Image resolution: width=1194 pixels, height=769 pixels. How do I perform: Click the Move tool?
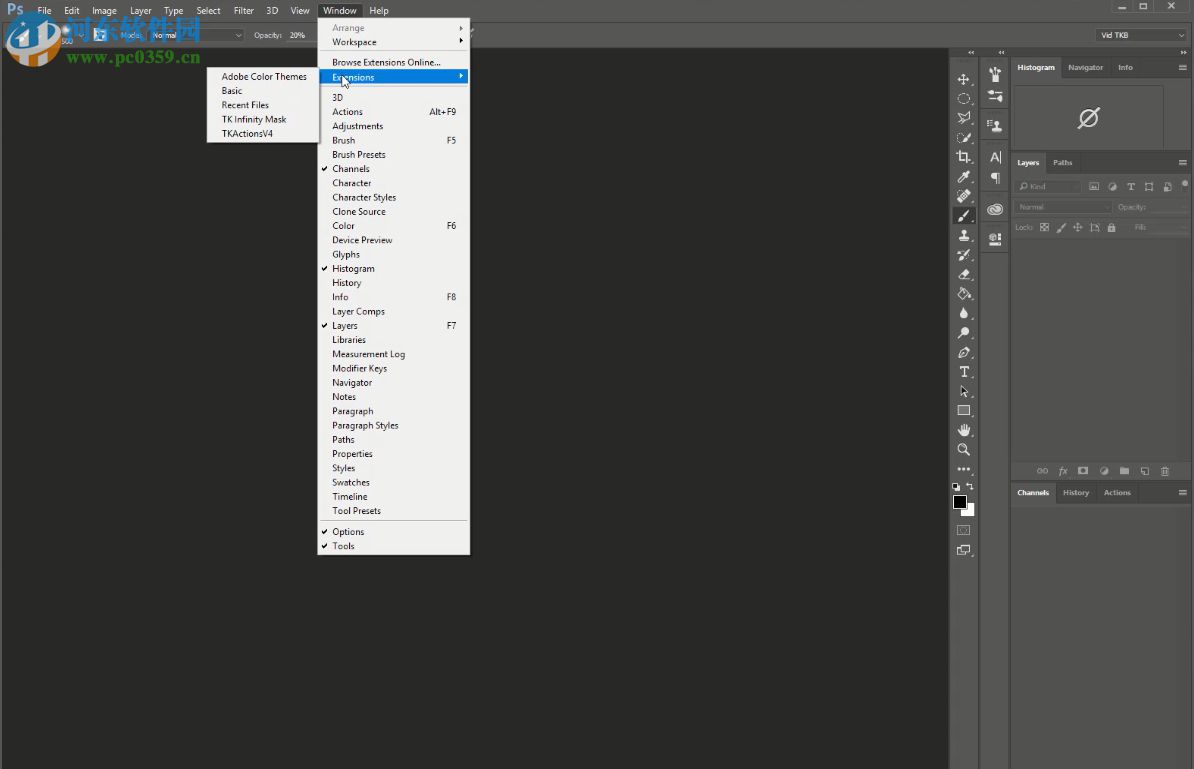[x=964, y=79]
